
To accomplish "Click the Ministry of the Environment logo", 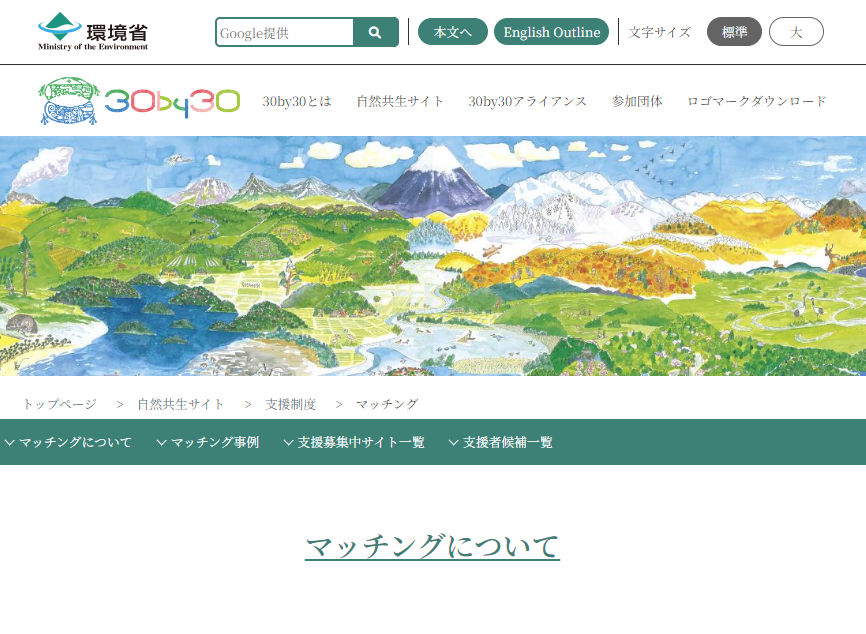I will point(93,32).
